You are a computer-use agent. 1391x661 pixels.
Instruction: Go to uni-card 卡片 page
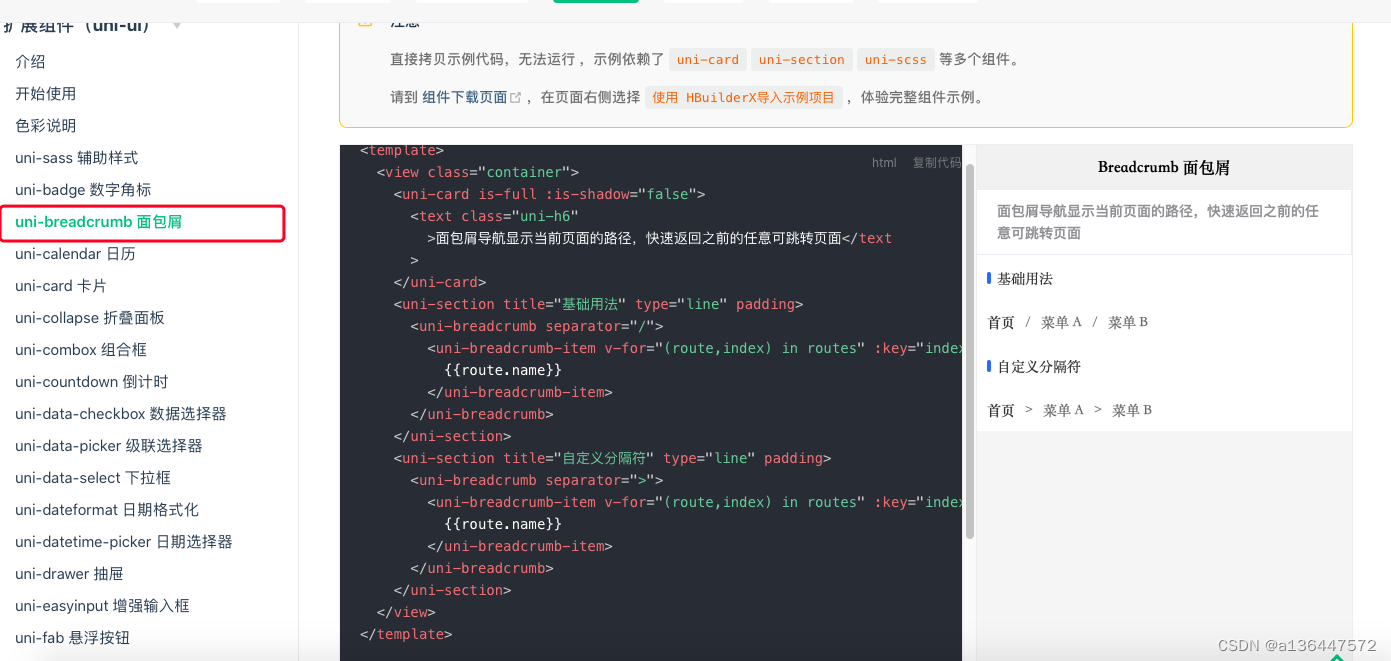click(61, 286)
